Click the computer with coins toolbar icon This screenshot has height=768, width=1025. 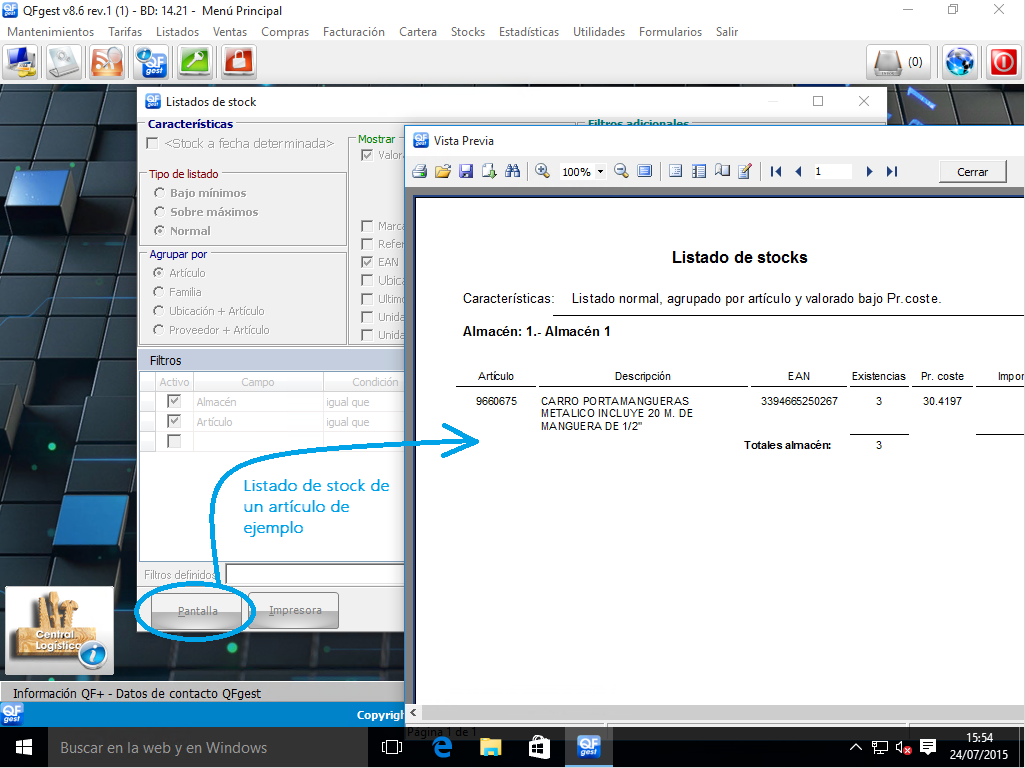point(21,63)
